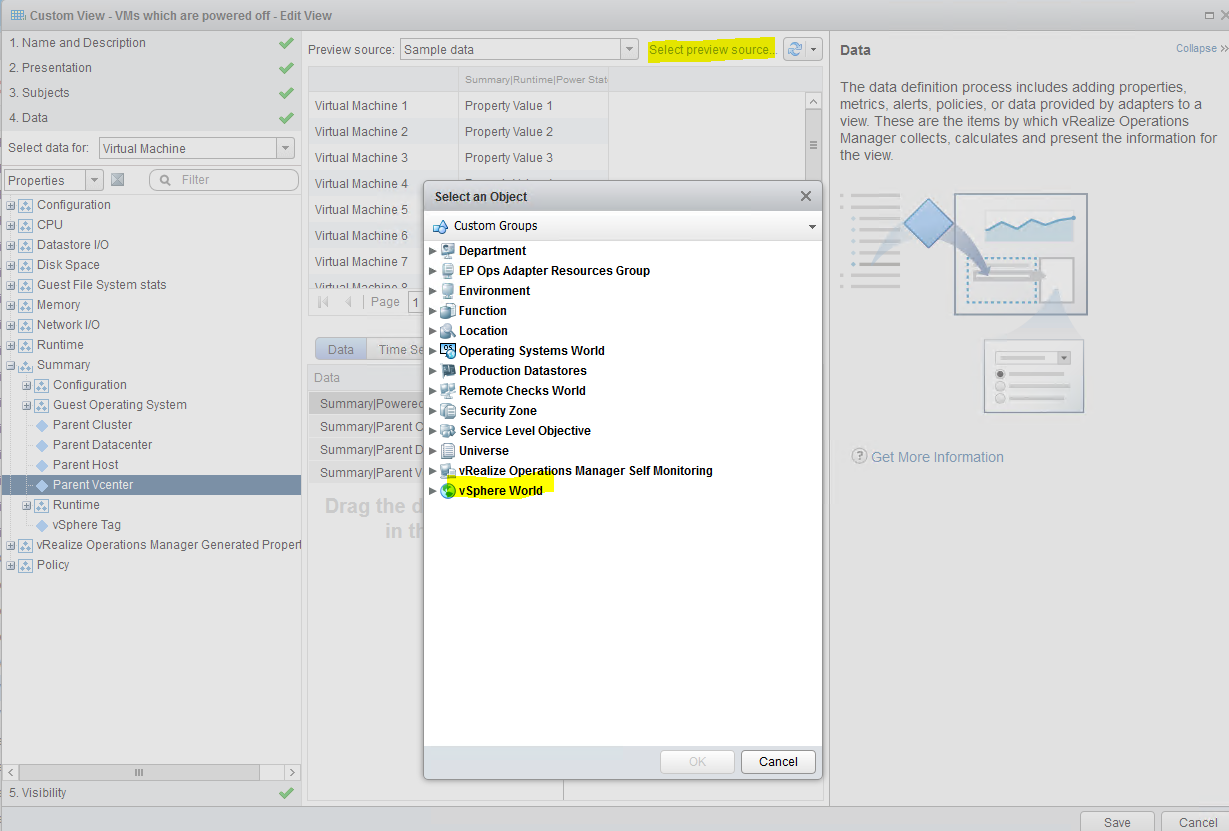The image size is (1229, 831).
Task: Click the Collapse link in Data panel
Action: point(1195,48)
